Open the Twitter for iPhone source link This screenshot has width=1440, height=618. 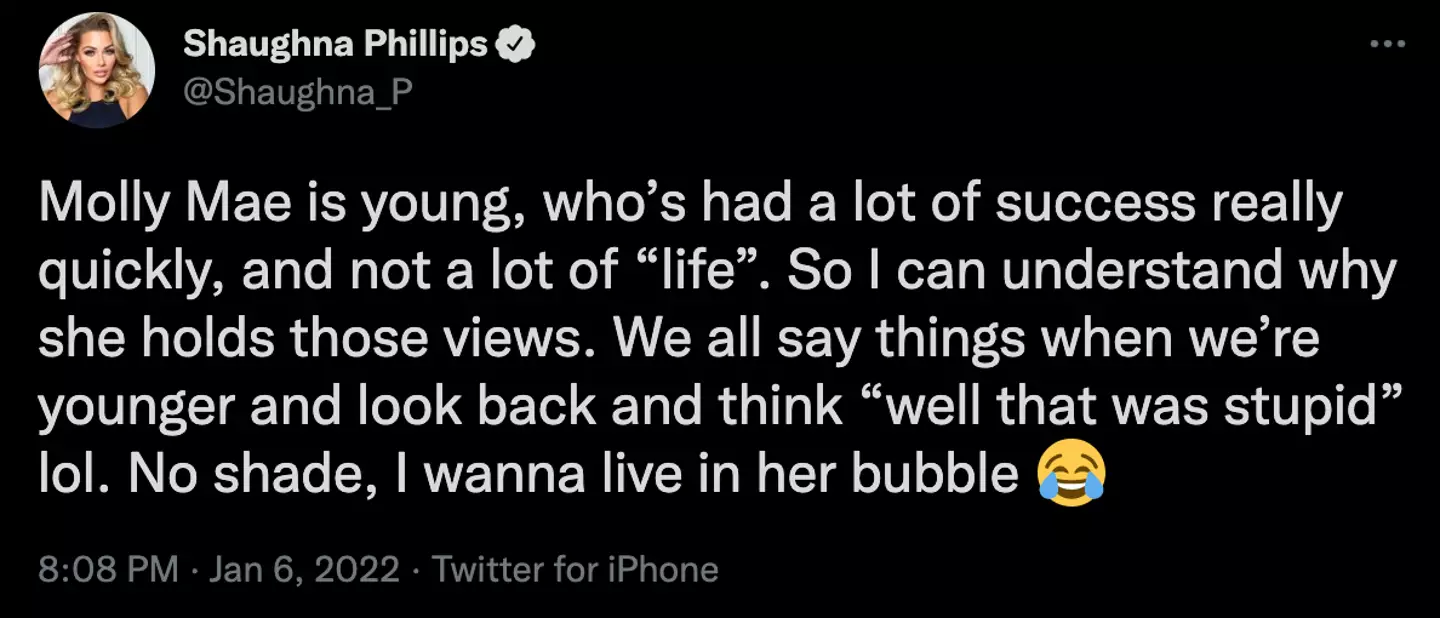click(x=575, y=570)
